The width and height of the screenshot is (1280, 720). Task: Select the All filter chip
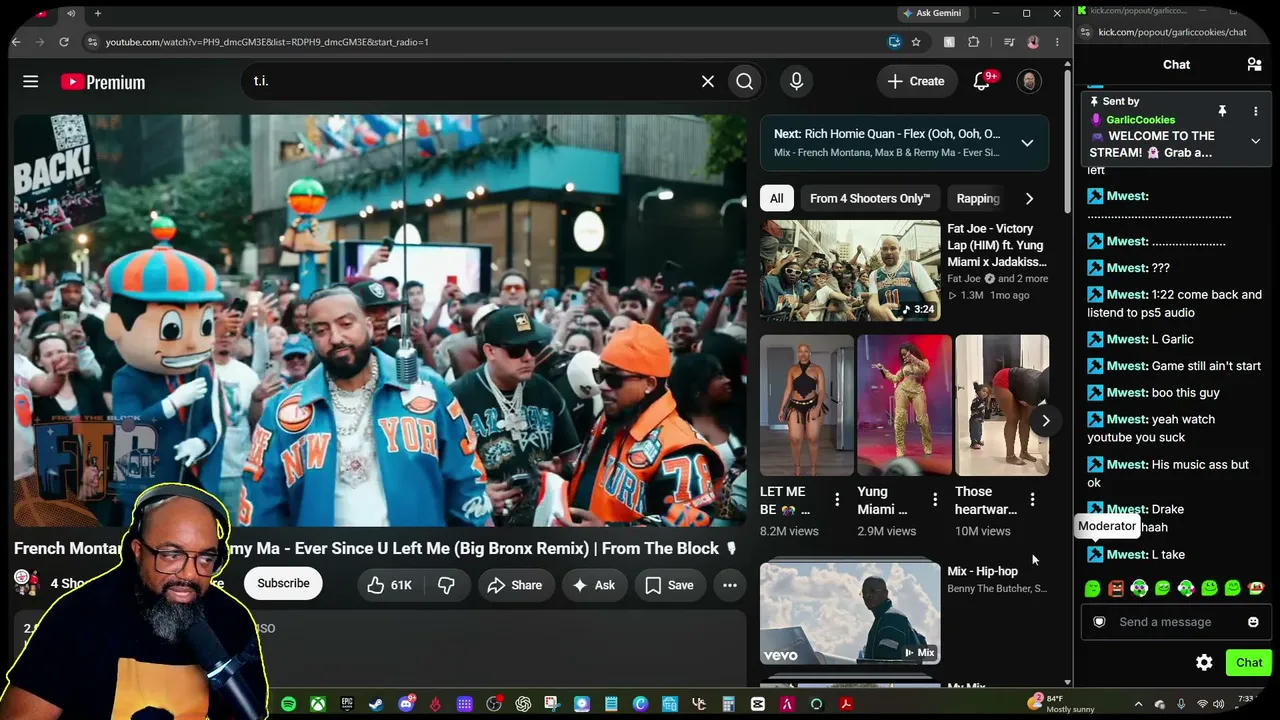pos(776,198)
